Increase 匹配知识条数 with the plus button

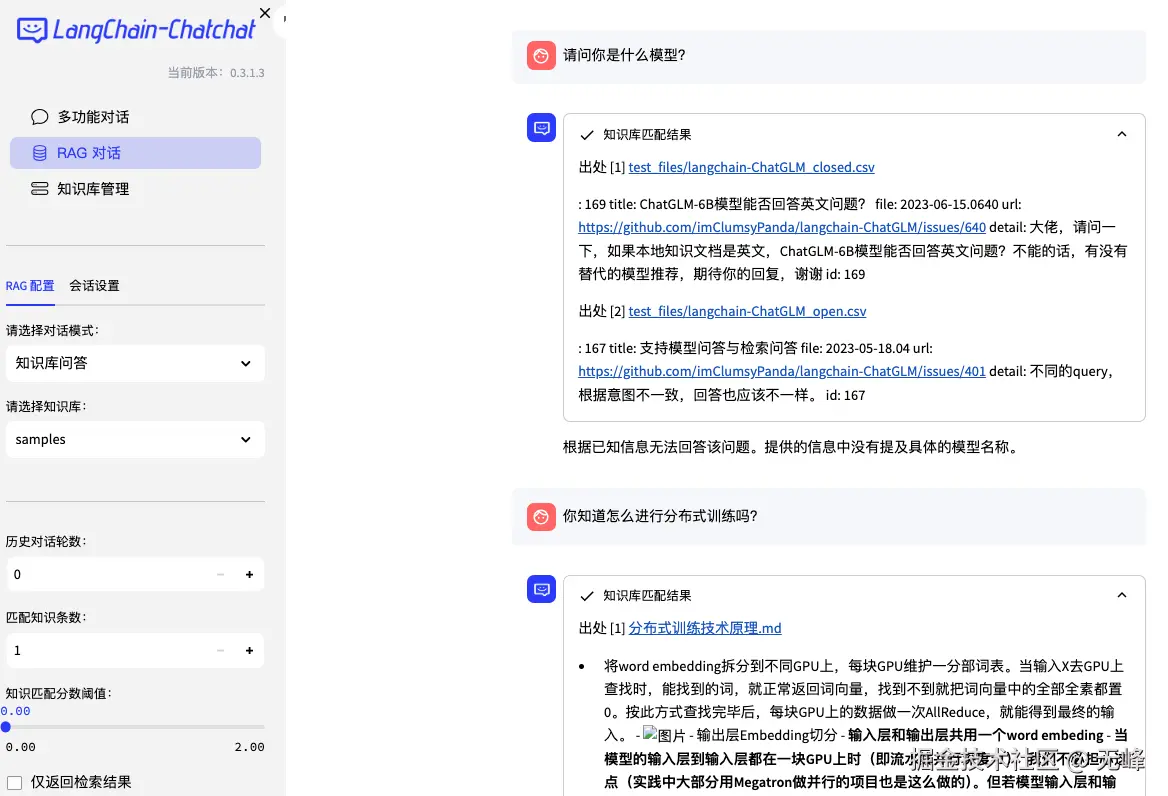tap(250, 650)
